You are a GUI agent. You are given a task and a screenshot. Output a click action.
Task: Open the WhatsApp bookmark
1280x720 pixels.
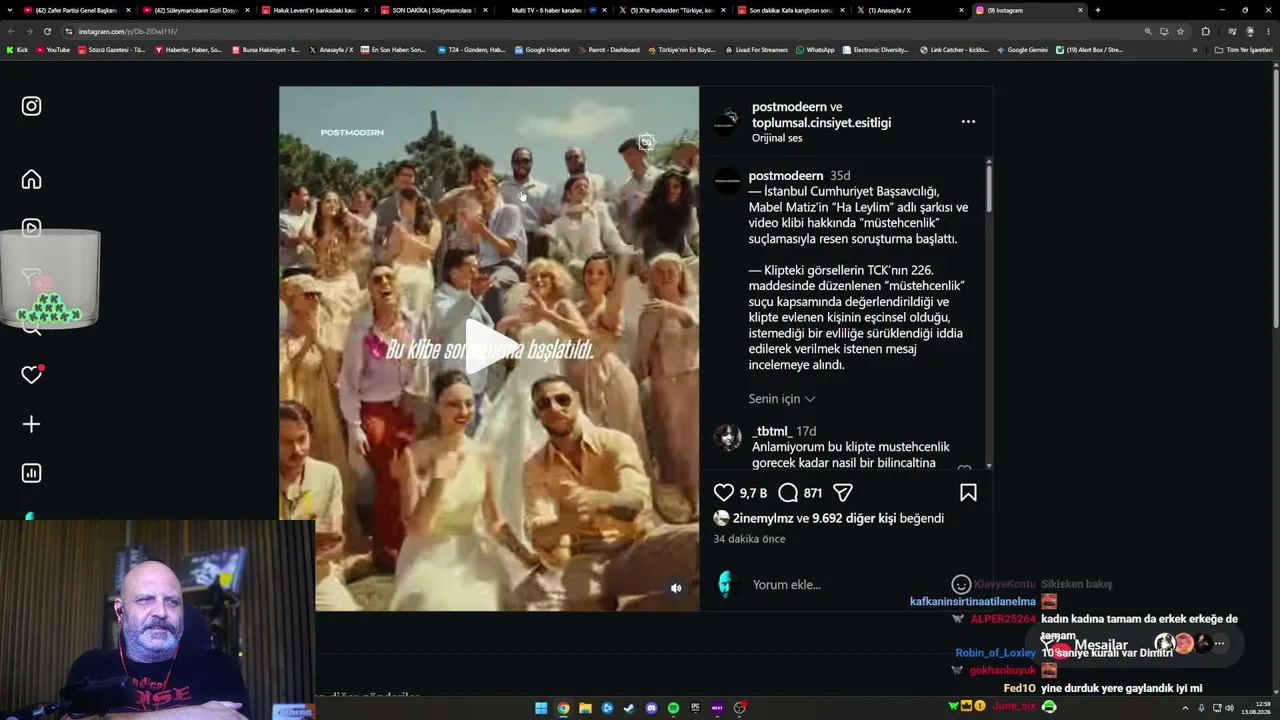coord(815,50)
